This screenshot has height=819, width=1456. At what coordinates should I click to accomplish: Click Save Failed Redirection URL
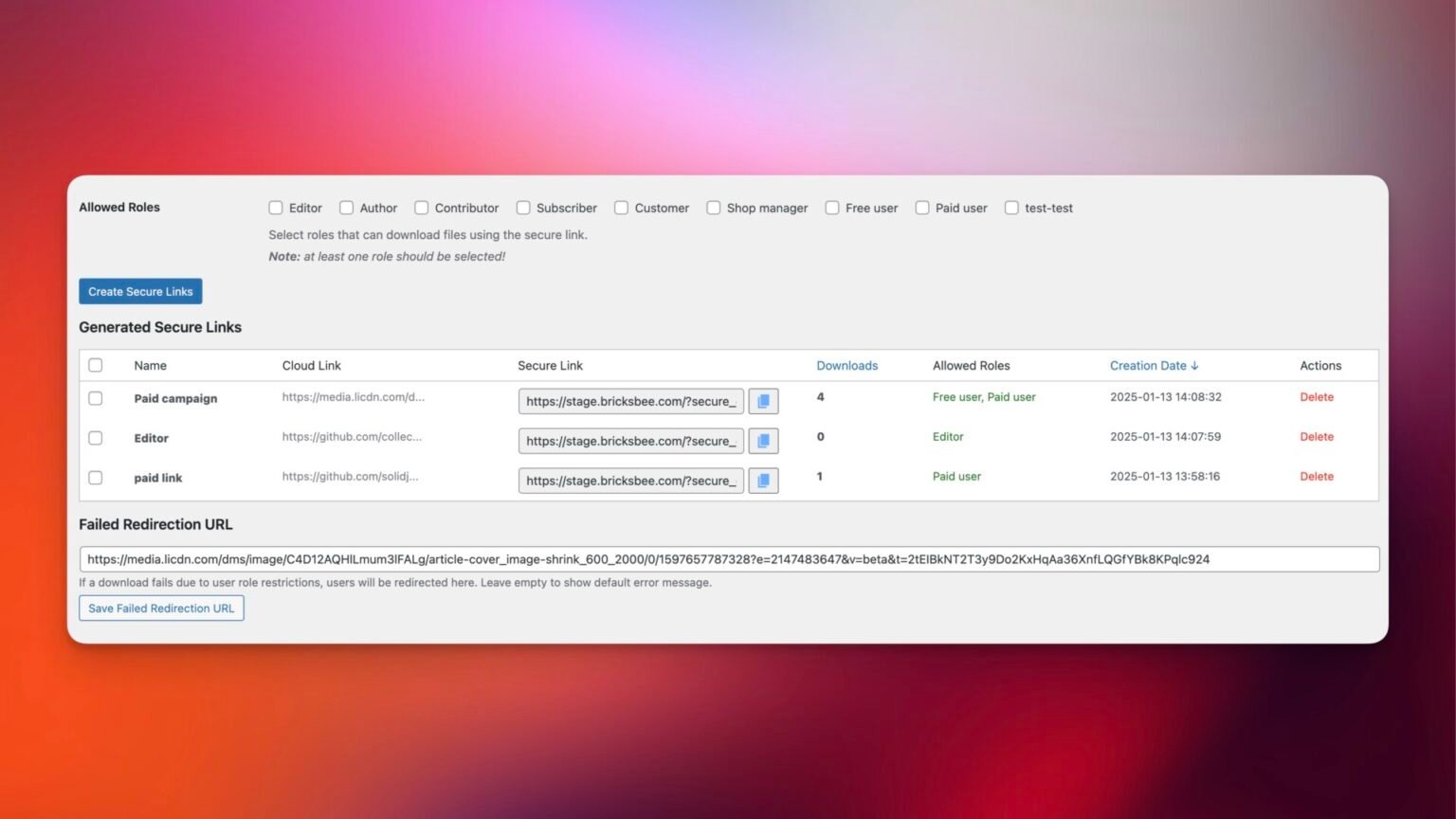[x=160, y=608]
